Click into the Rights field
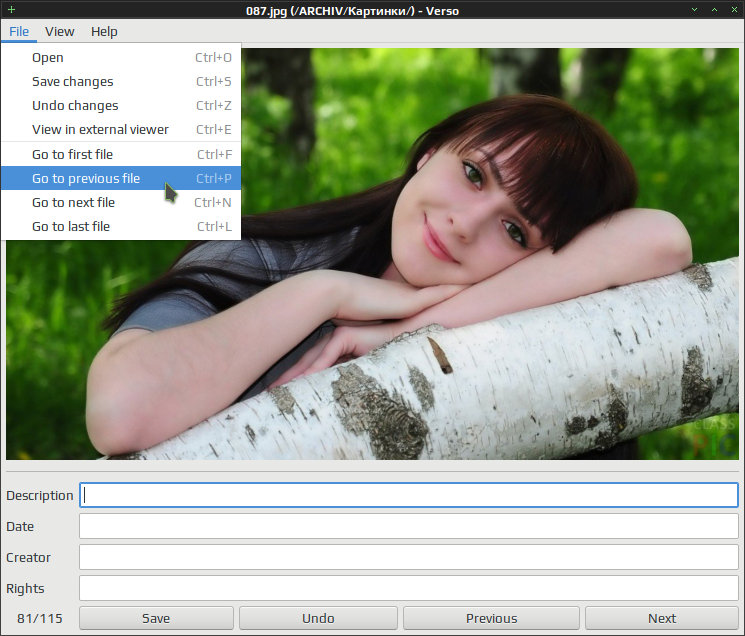The height and width of the screenshot is (636, 745). (409, 588)
